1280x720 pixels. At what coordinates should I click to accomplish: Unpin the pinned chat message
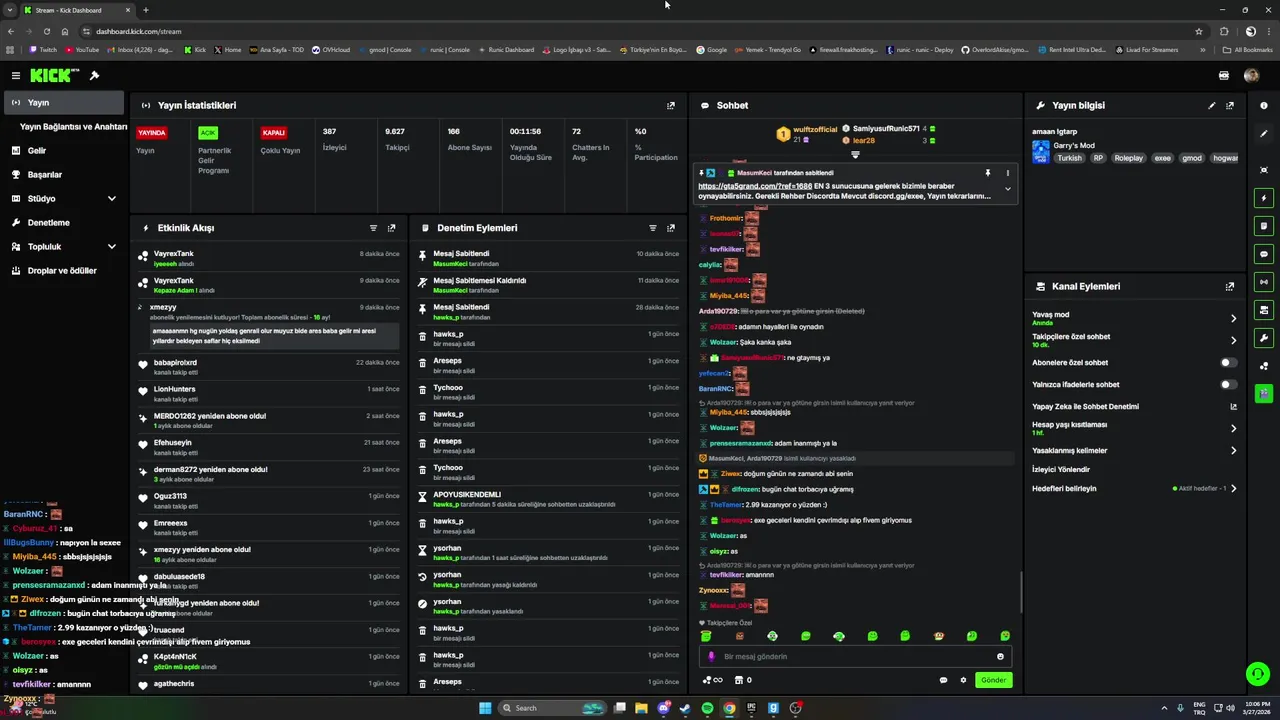pos(988,173)
